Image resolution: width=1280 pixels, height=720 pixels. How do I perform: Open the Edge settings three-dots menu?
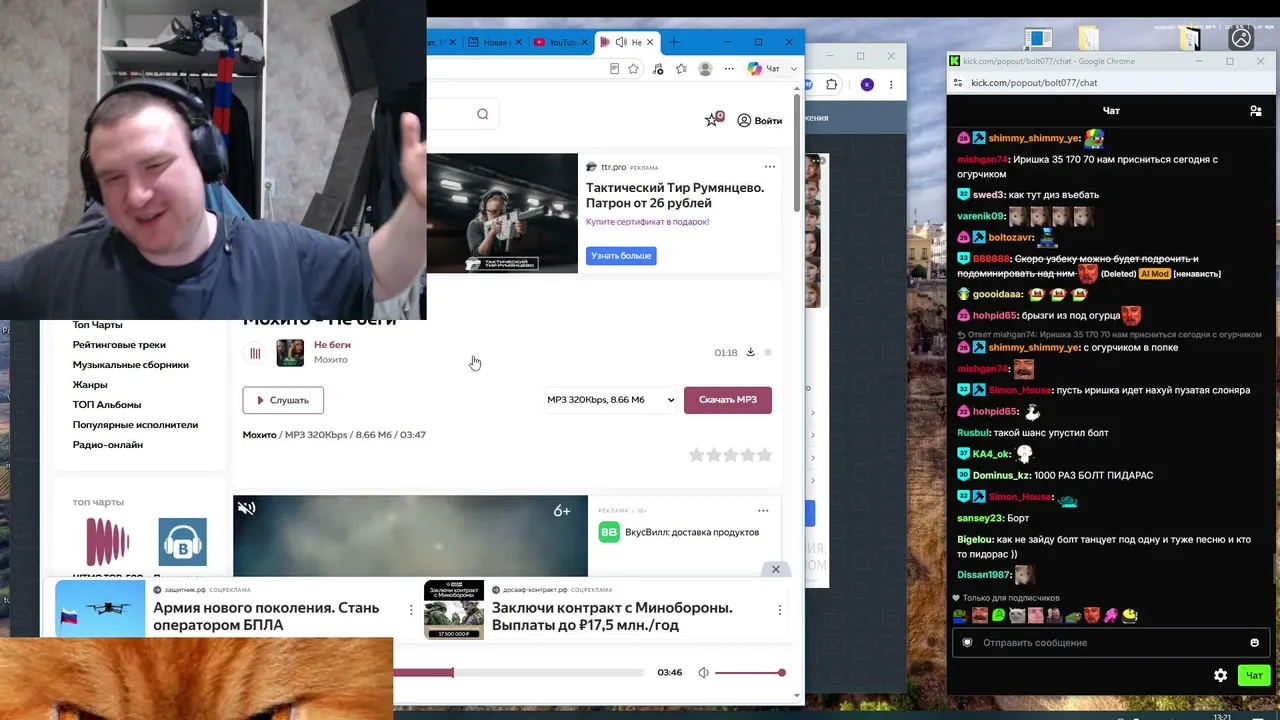729,69
